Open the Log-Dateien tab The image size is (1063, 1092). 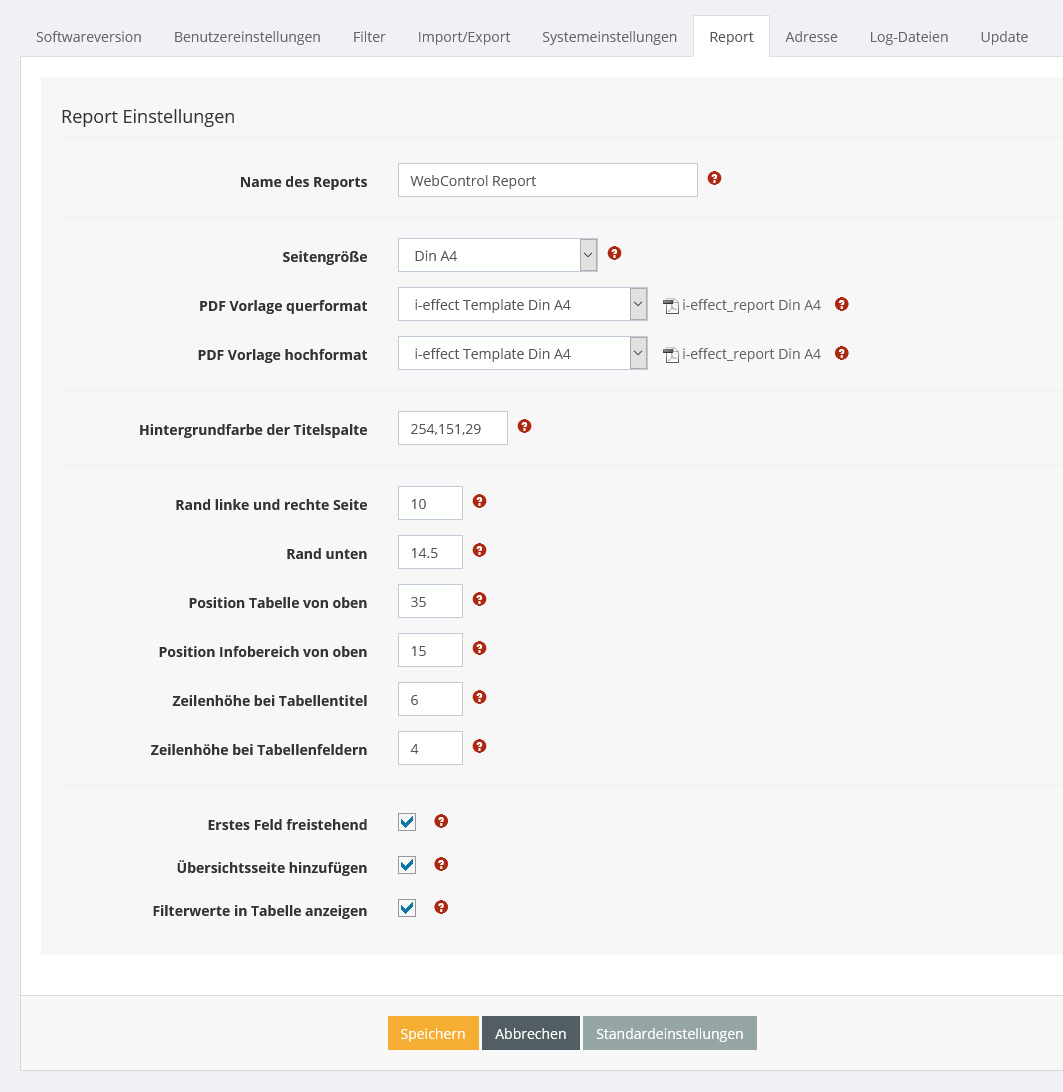[908, 37]
